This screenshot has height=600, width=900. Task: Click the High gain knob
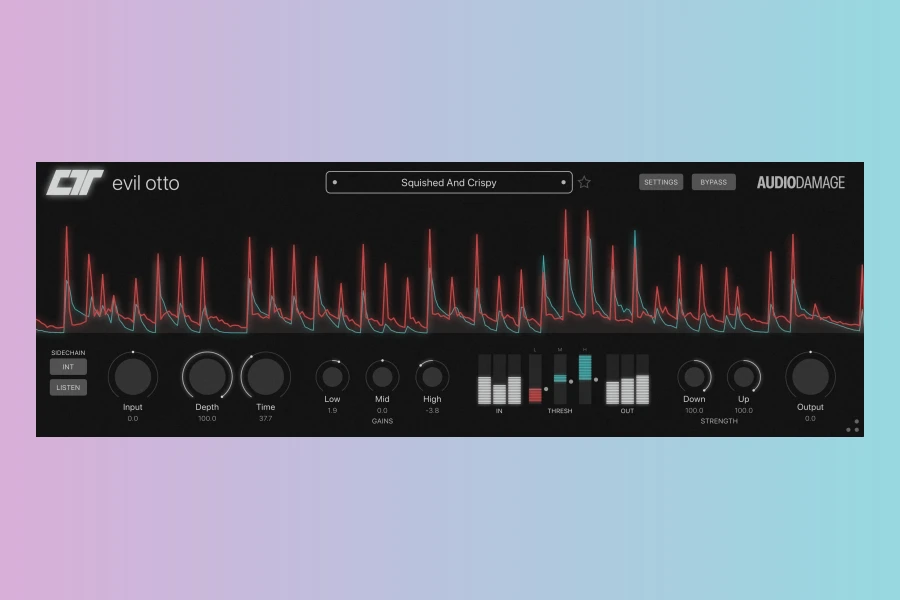(x=432, y=376)
